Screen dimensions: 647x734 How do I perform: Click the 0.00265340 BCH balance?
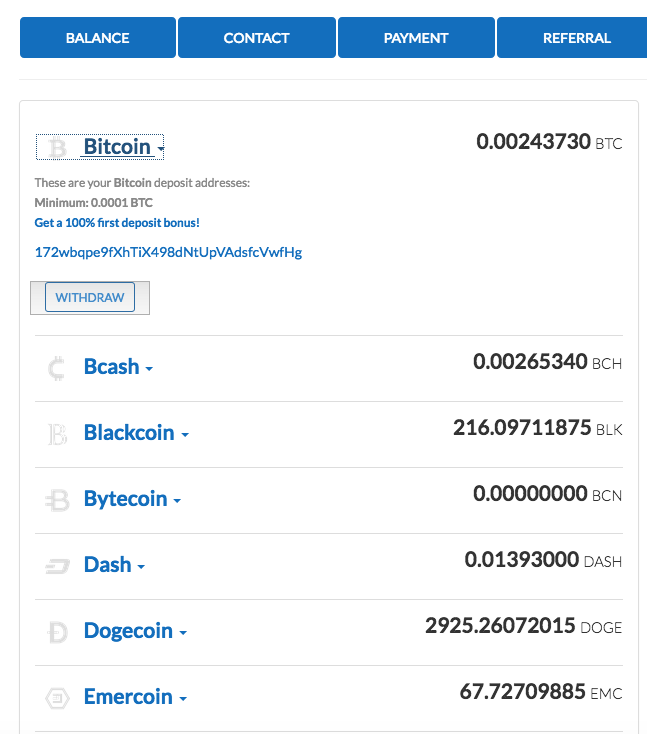[548, 362]
